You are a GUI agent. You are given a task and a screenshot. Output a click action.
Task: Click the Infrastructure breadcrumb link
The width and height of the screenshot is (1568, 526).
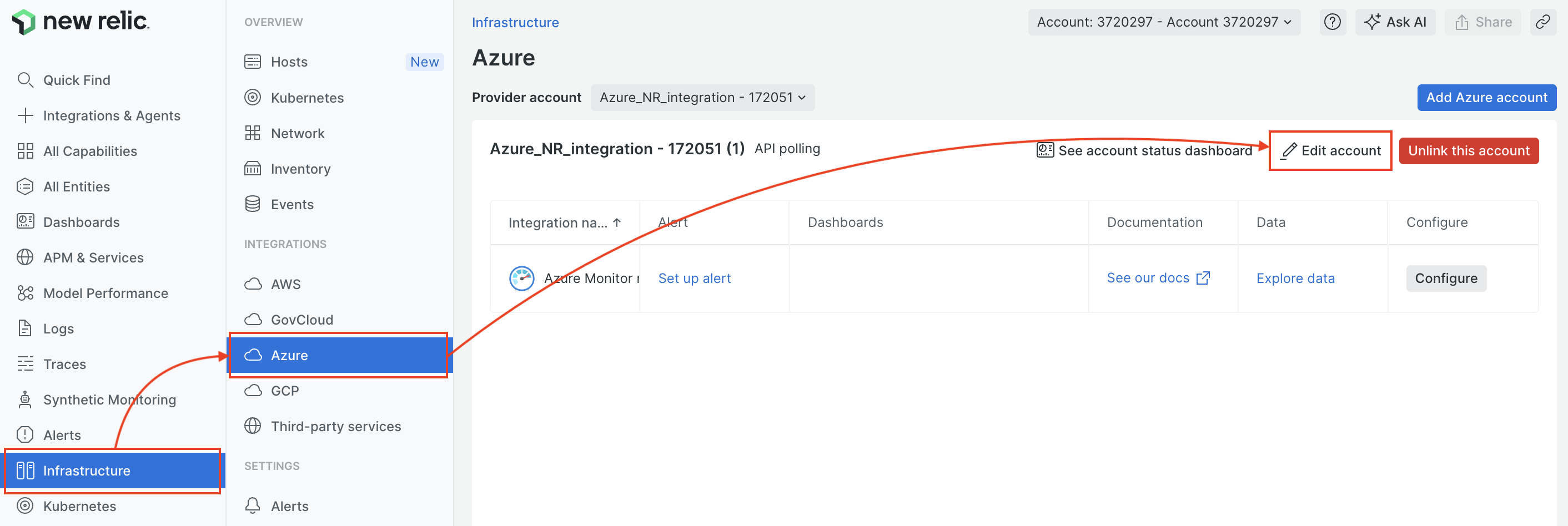click(x=515, y=22)
